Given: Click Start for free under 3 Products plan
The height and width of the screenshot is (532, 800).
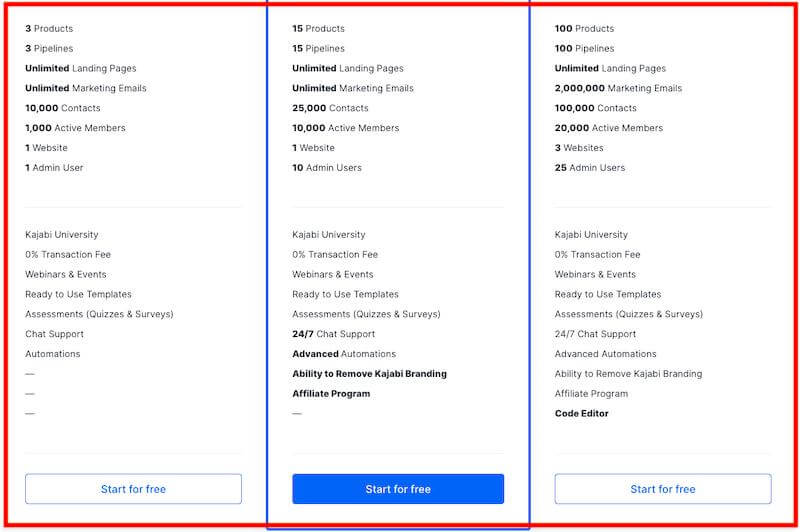Looking at the screenshot, I should [x=133, y=489].
